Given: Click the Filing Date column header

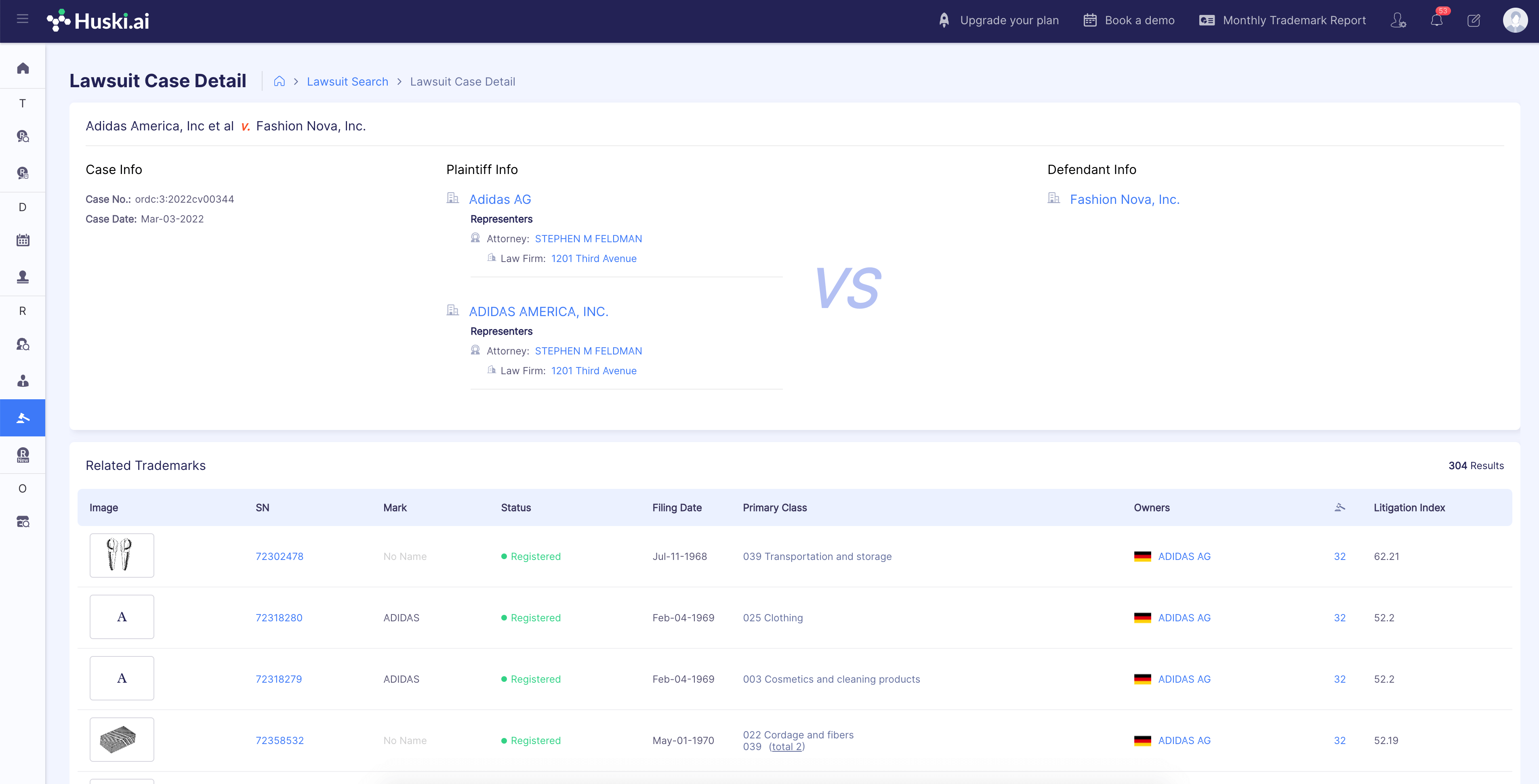Looking at the screenshot, I should [x=676, y=507].
